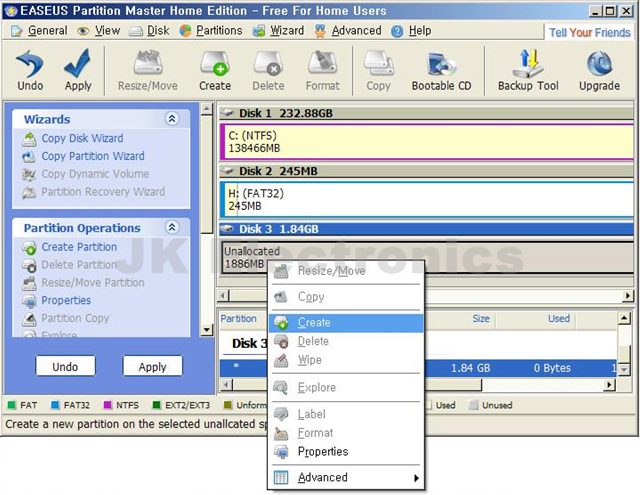Image resolution: width=640 pixels, height=495 pixels.
Task: Click disk map scroll right arrow
Action: (628, 295)
